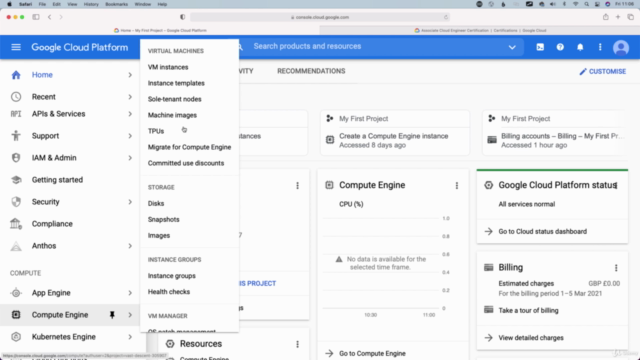This screenshot has width=640, height=360.
Task: Open the search bar dropdown arrow
Action: (512, 47)
